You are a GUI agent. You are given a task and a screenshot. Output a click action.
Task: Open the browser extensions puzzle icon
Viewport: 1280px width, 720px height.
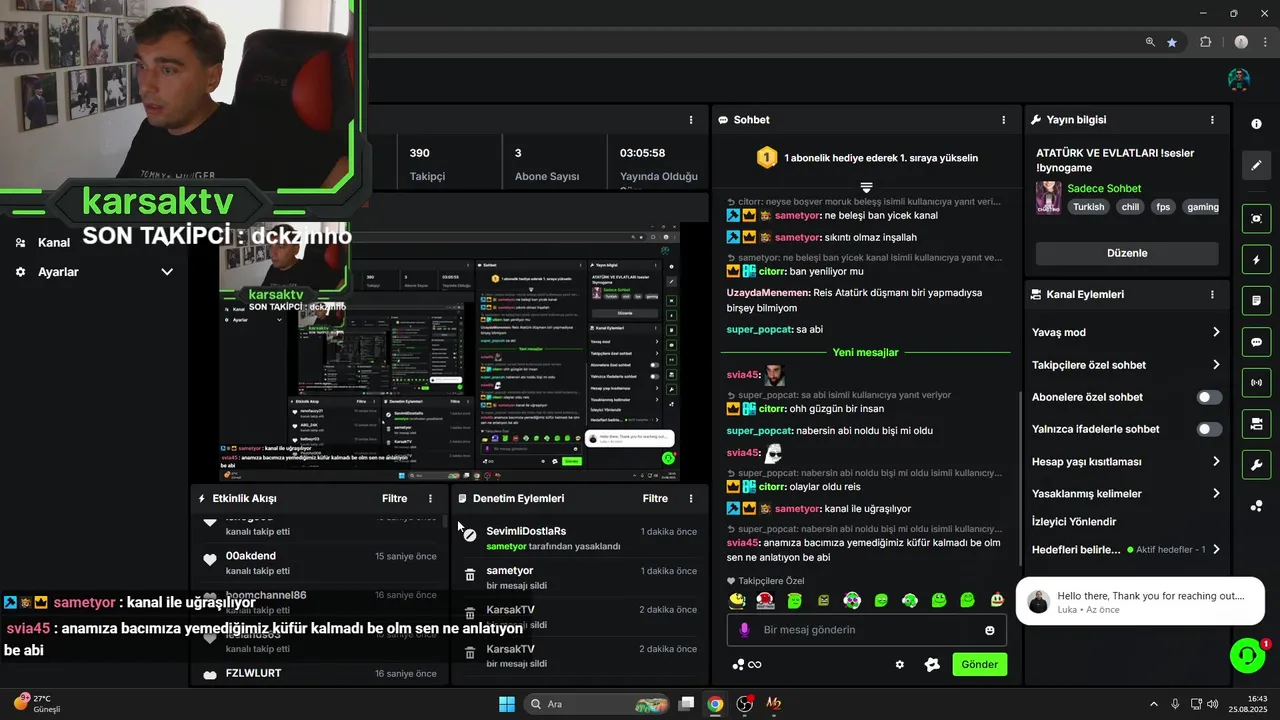pyautogui.click(x=1205, y=42)
